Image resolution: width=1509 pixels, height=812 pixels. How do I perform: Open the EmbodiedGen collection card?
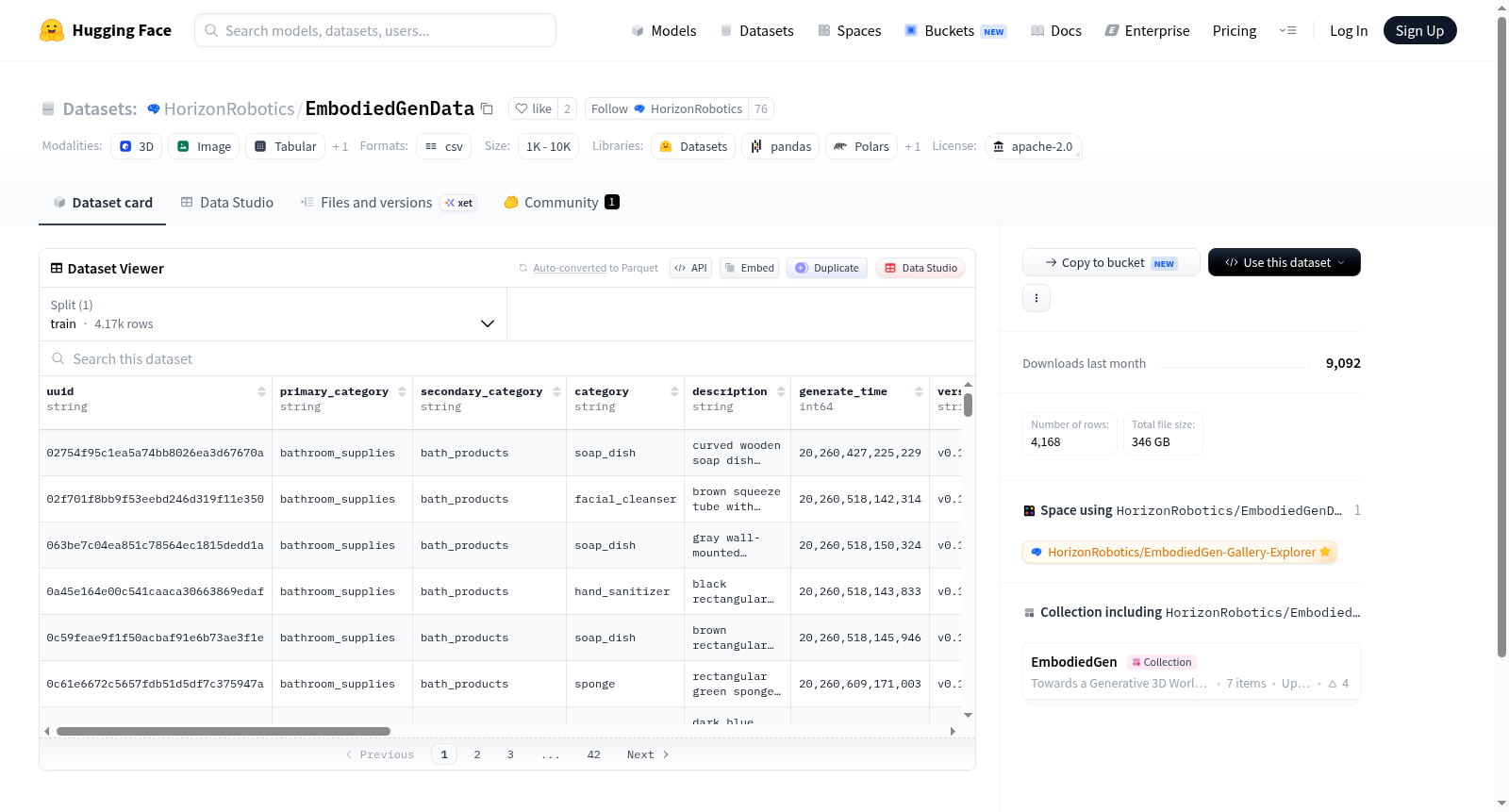pos(1191,671)
